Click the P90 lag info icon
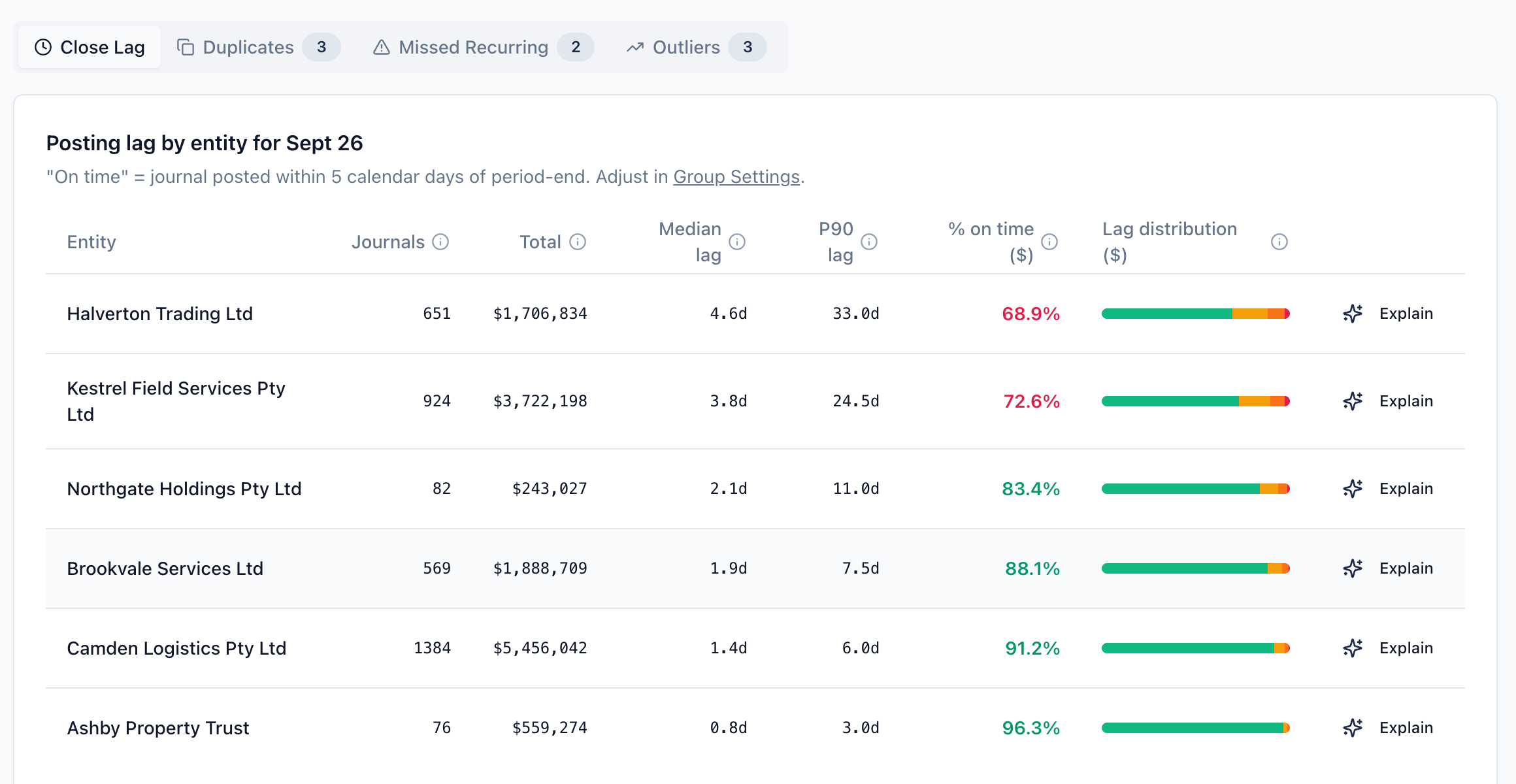The width and height of the screenshot is (1516, 784). [869, 242]
